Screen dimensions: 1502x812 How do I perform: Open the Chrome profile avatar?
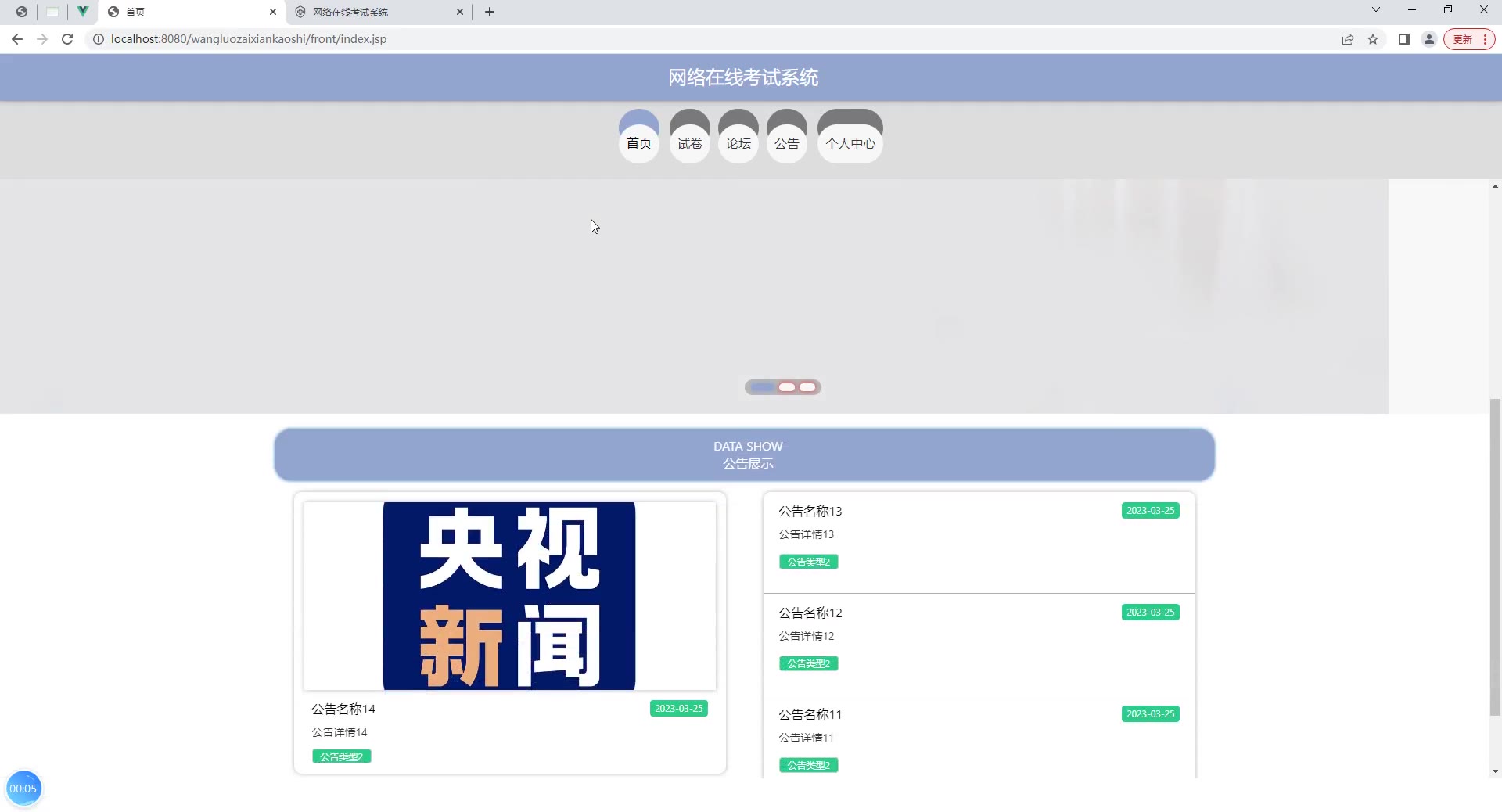pyautogui.click(x=1429, y=39)
